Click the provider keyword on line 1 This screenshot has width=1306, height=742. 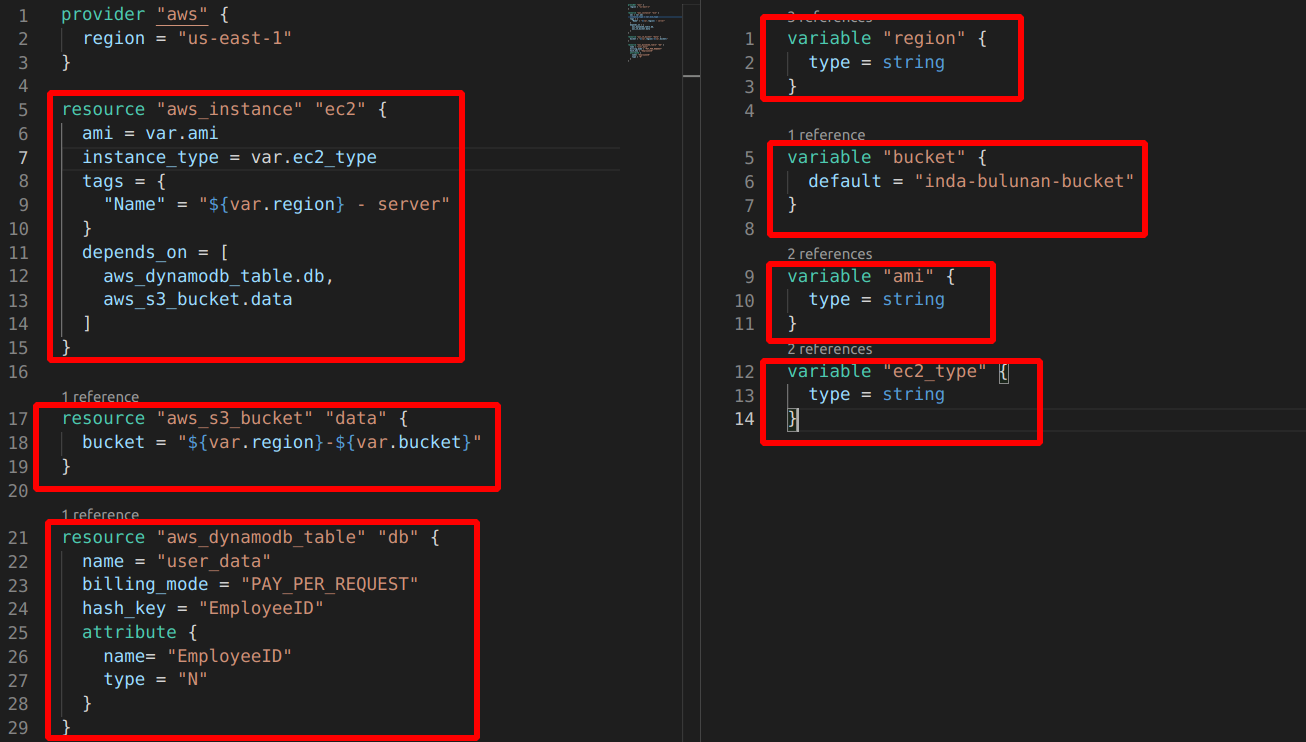102,15
